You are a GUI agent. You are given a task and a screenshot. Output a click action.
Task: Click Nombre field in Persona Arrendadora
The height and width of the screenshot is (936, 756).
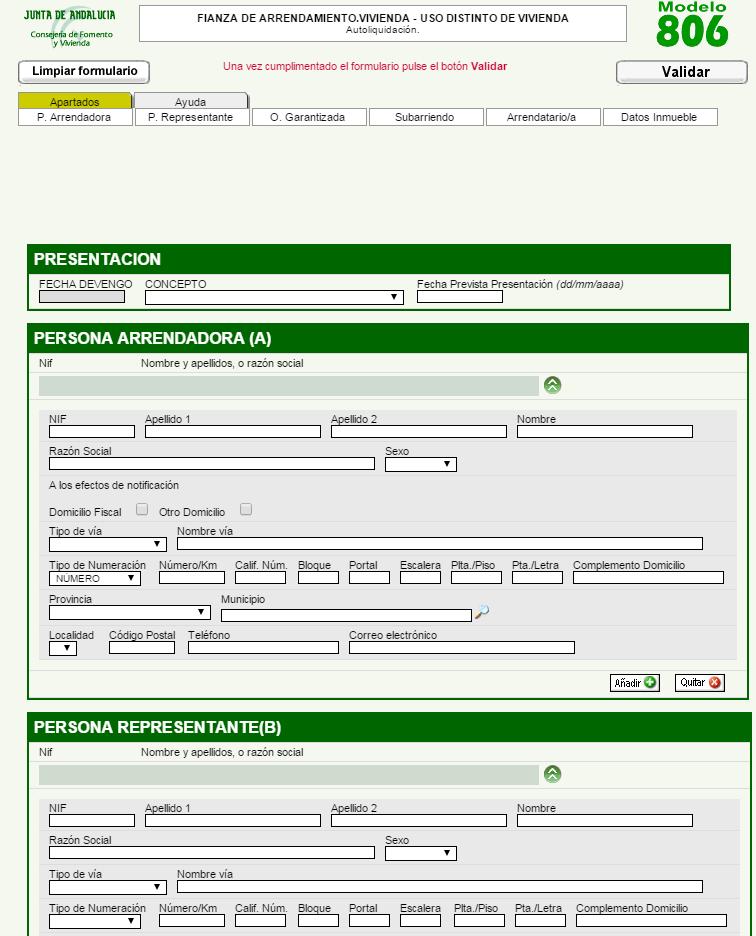[605, 432]
